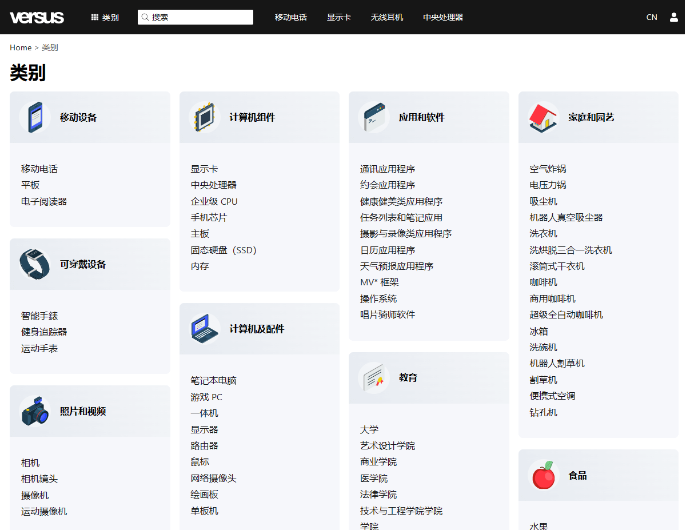Open the 可穿戴设备 category heading

tap(83, 264)
